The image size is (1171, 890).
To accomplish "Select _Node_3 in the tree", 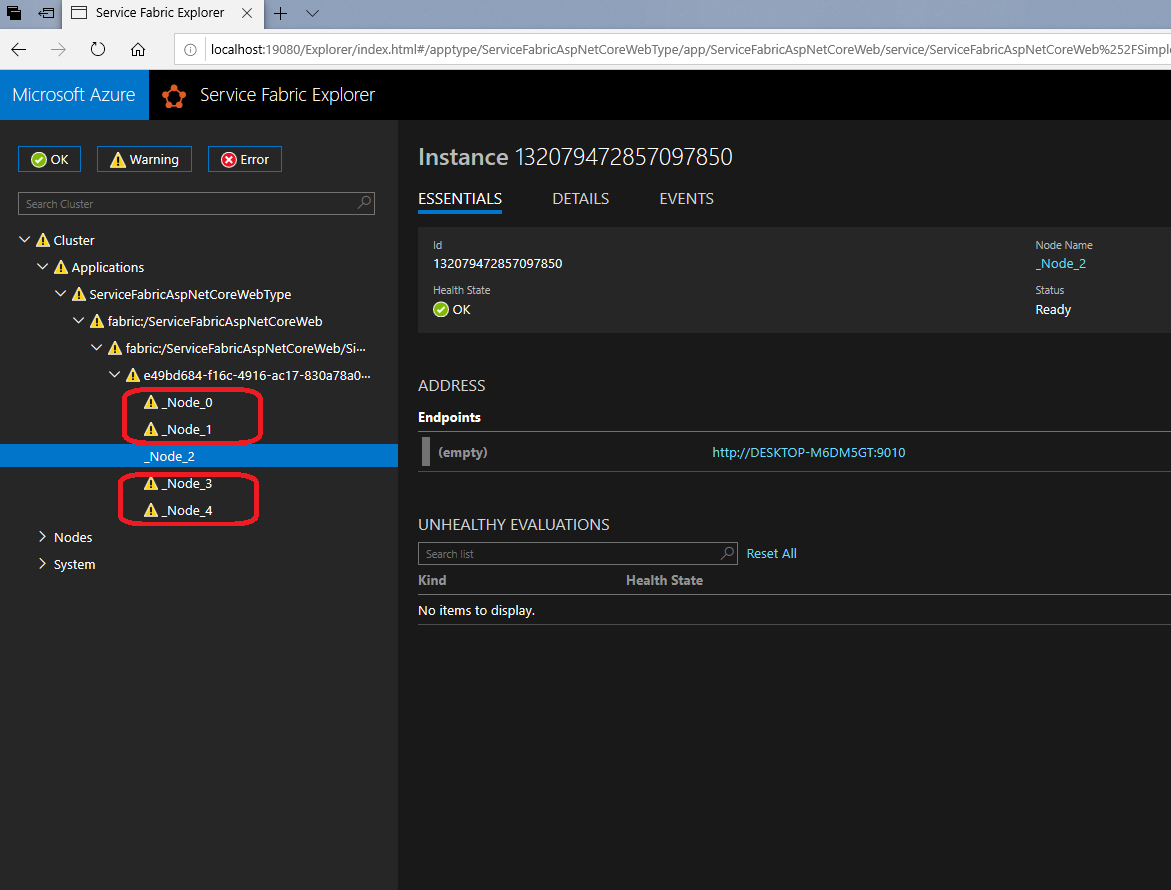I will coord(187,483).
